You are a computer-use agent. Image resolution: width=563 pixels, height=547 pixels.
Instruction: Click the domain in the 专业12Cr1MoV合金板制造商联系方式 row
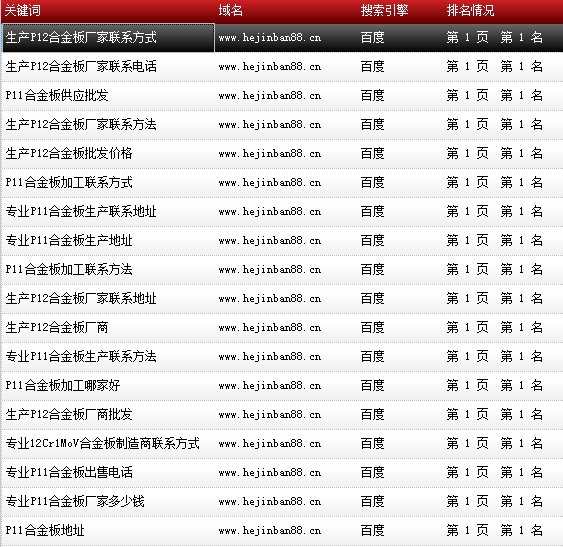pos(270,444)
